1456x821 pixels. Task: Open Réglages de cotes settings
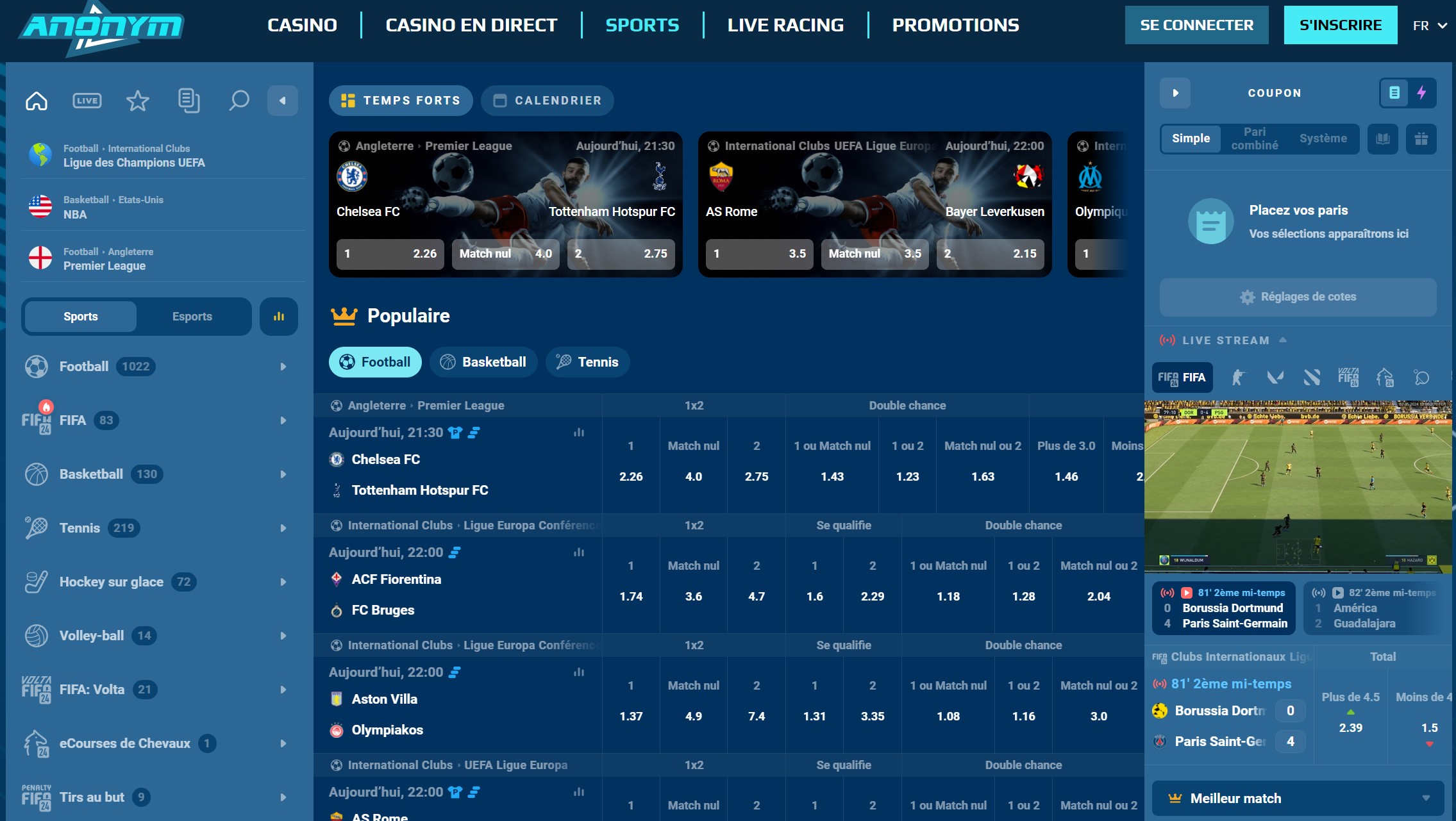(1298, 297)
